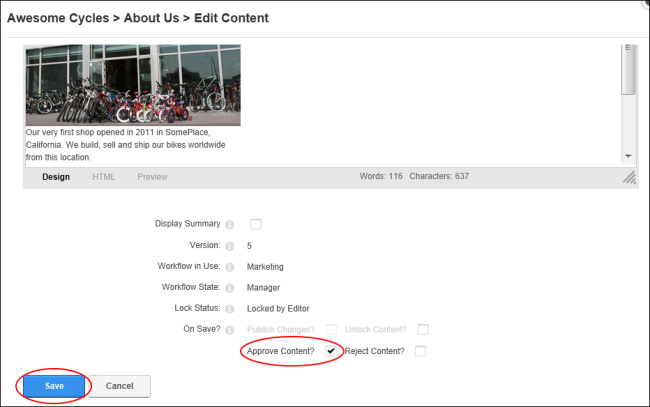Click the Lock Status info icon
The image size is (650, 407).
coord(230,309)
